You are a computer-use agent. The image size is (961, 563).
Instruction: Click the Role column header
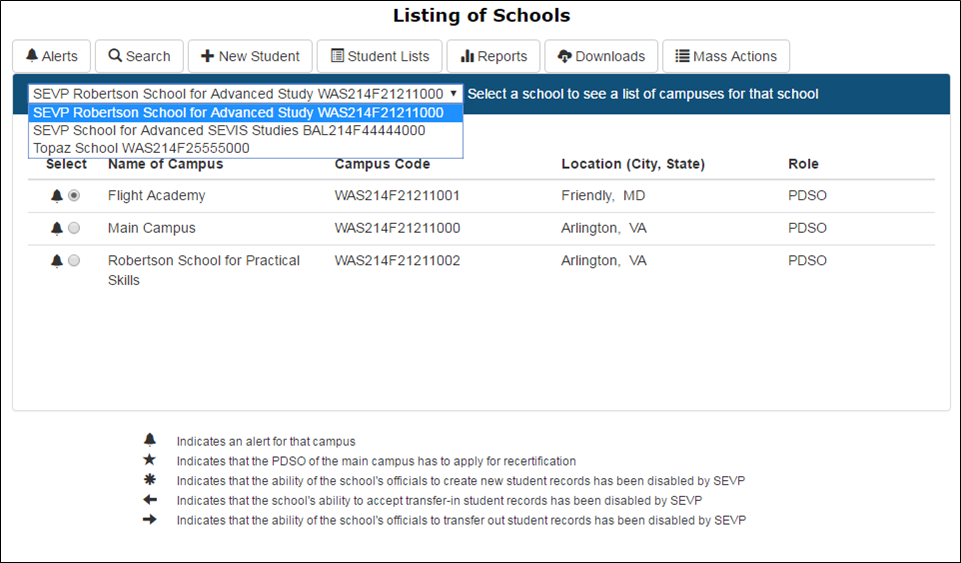coord(803,164)
